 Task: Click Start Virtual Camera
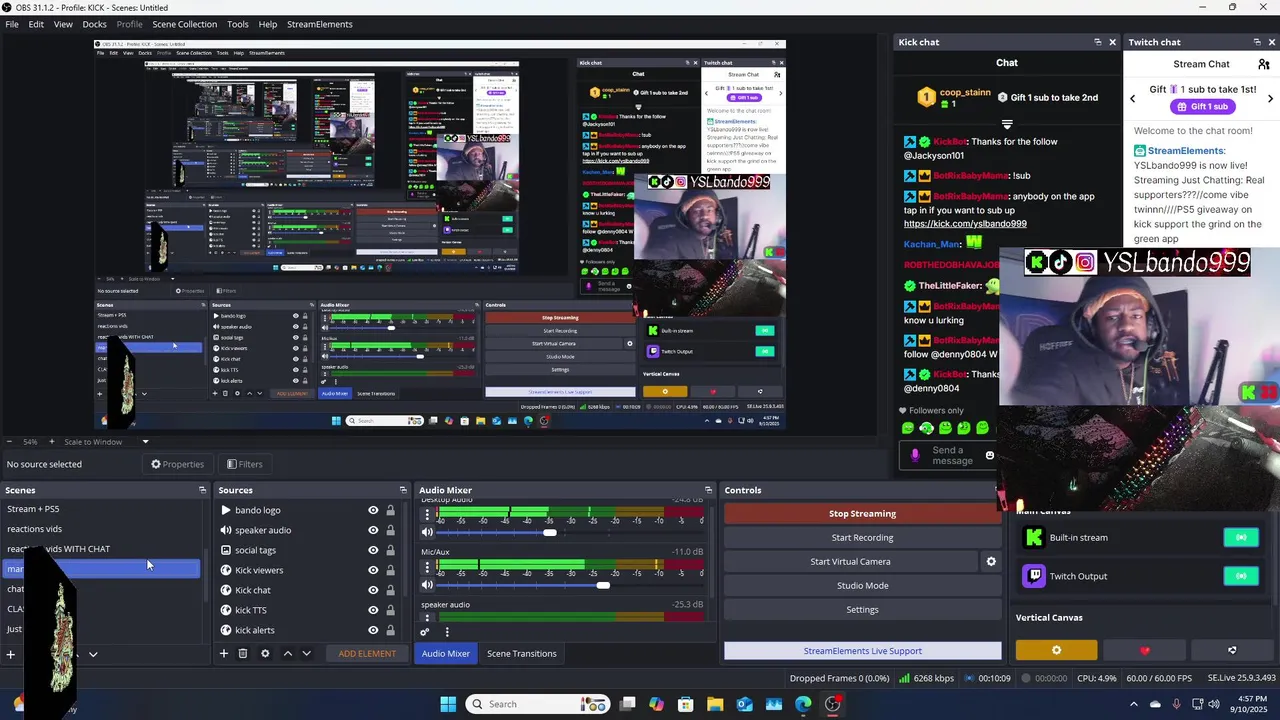(x=850, y=562)
